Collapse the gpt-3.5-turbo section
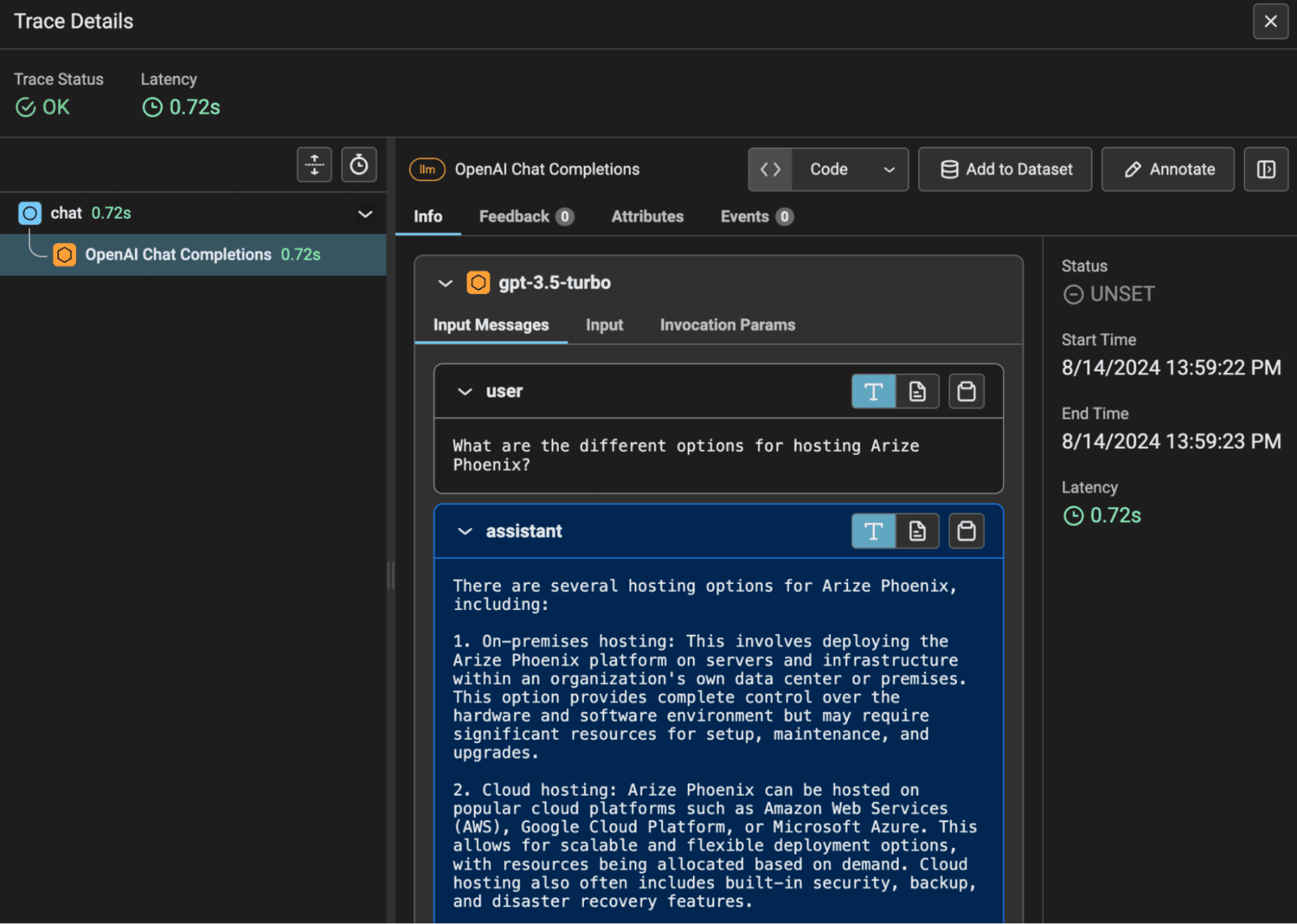The height and width of the screenshot is (924, 1297). coord(445,283)
